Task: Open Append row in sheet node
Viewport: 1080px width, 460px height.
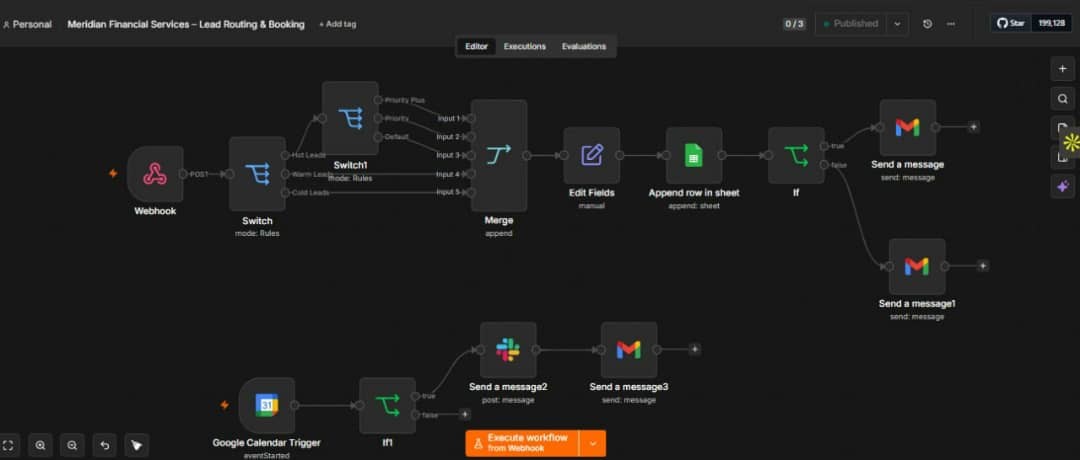Action: coord(694,156)
